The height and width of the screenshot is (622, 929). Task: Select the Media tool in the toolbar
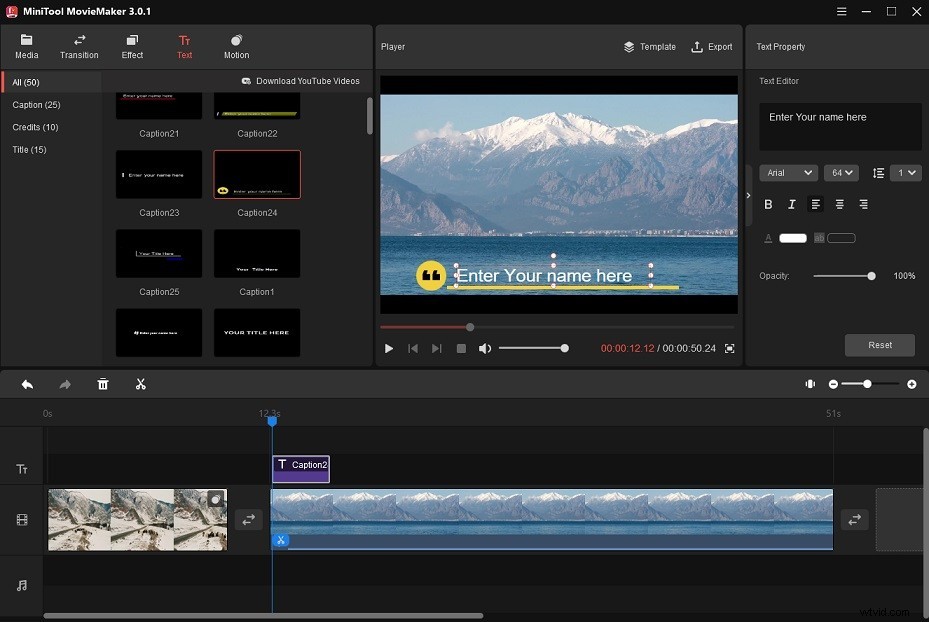click(26, 45)
